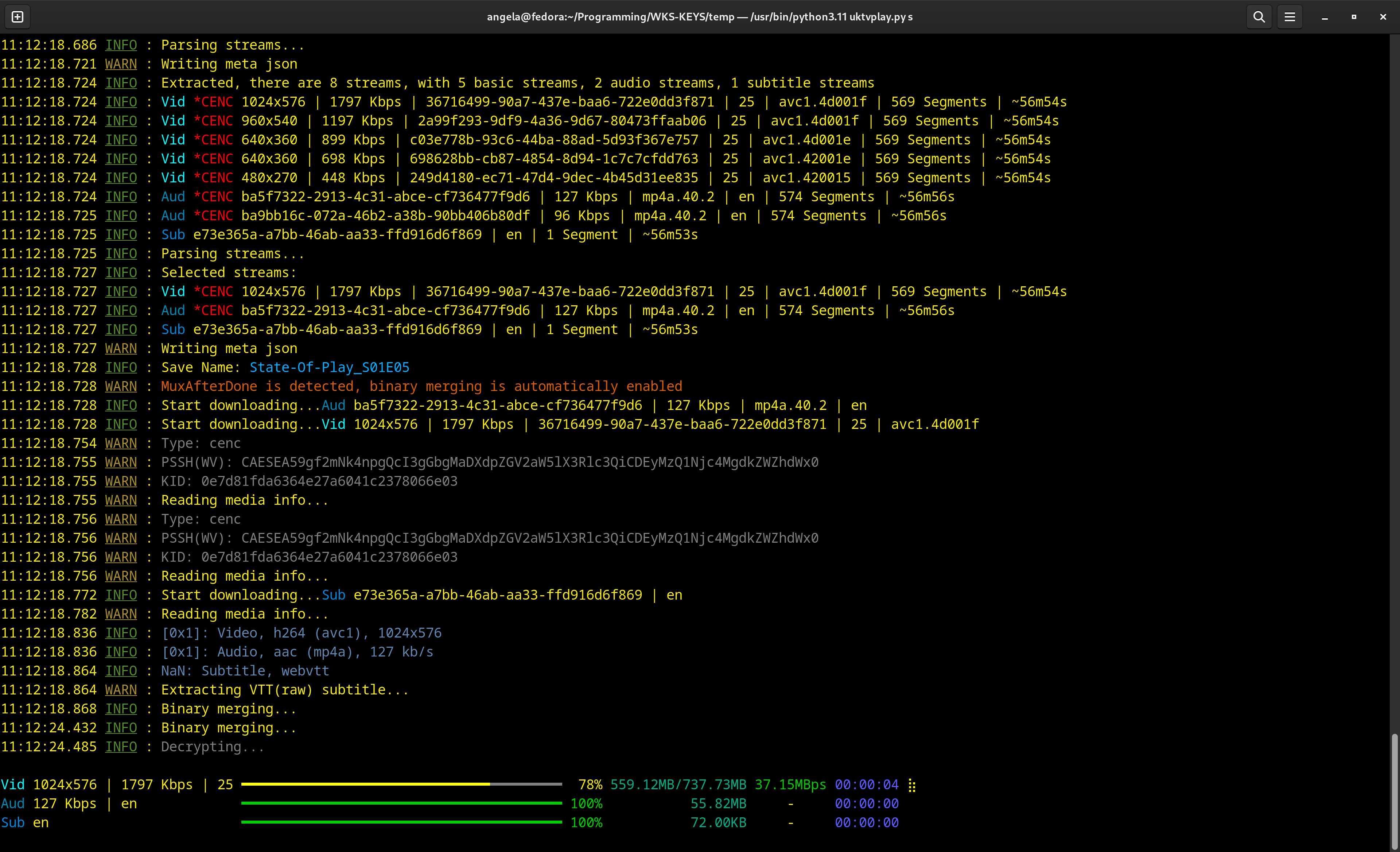The height and width of the screenshot is (852, 1400).
Task: Click the terminal search icon
Action: (x=1259, y=17)
